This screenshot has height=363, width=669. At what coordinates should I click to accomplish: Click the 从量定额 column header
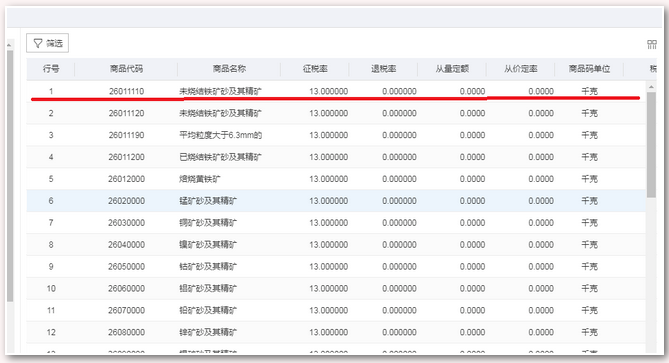click(452, 69)
